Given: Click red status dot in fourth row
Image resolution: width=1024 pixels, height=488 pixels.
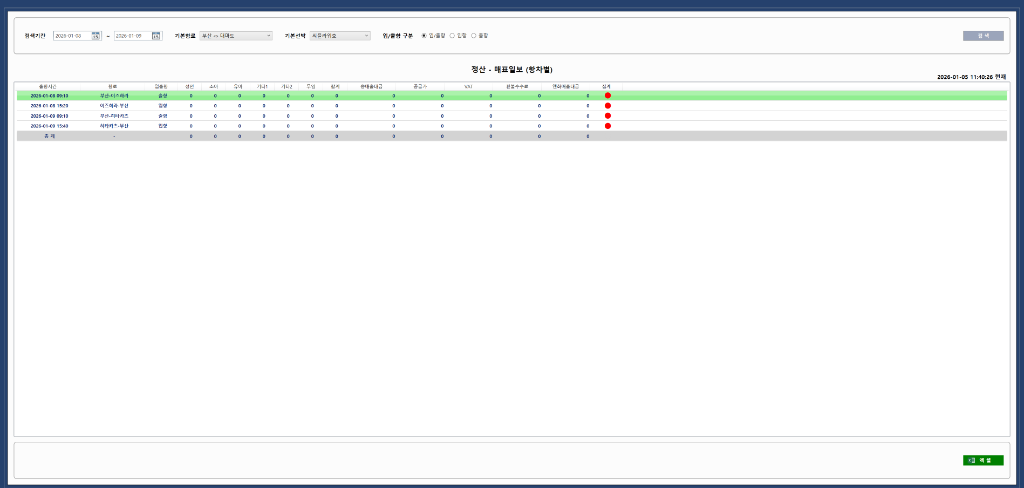Looking at the screenshot, I should 607,126.
